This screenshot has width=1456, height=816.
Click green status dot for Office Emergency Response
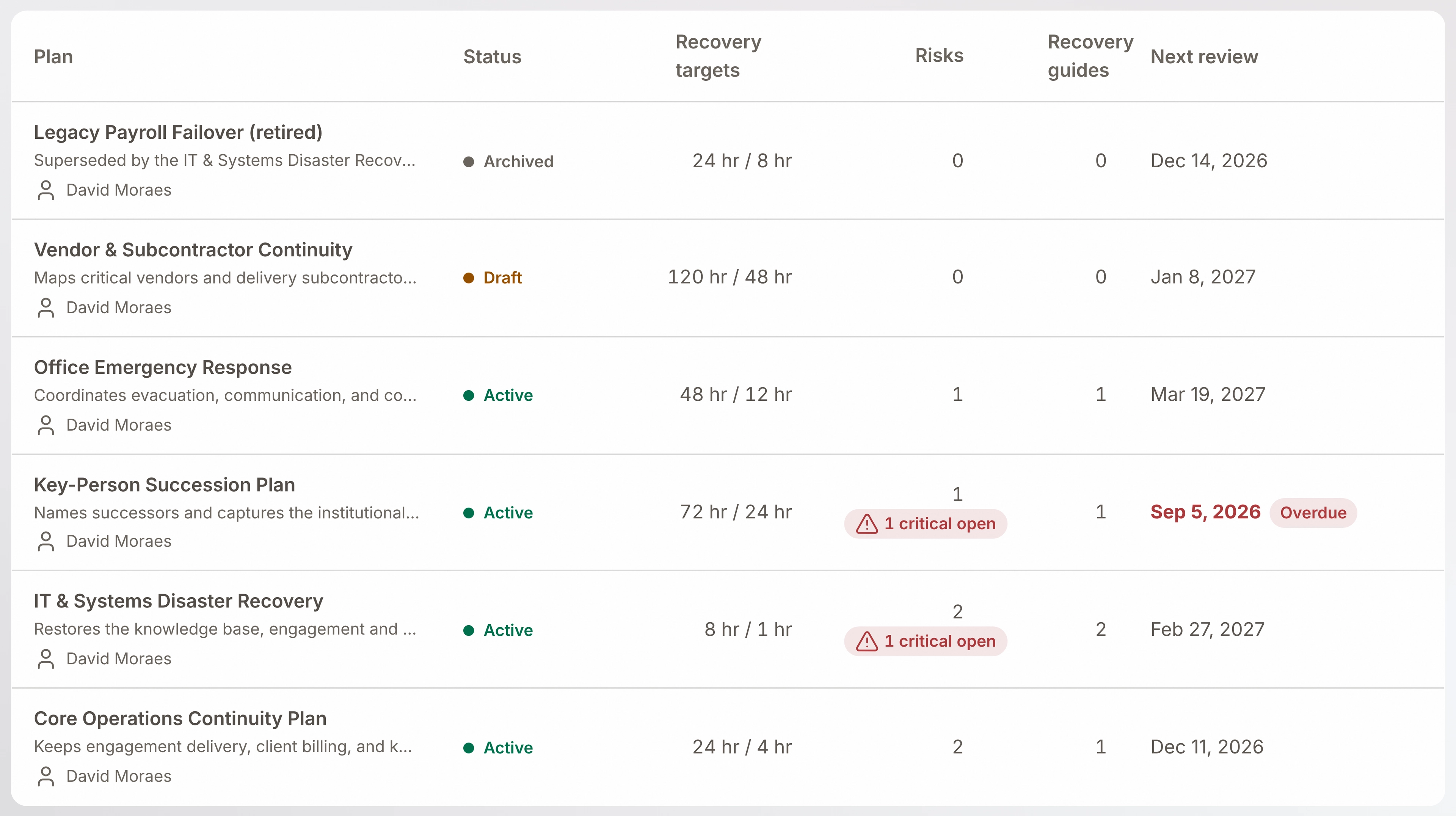pyautogui.click(x=469, y=395)
